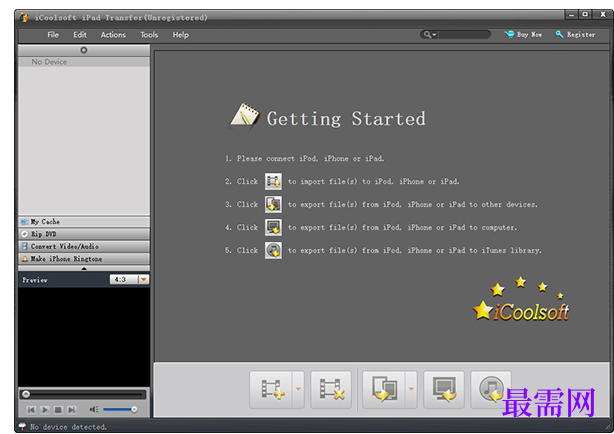Viewport: 614px width, 434px height.
Task: Click the Rip DVD disc icon
Action: tap(25, 234)
